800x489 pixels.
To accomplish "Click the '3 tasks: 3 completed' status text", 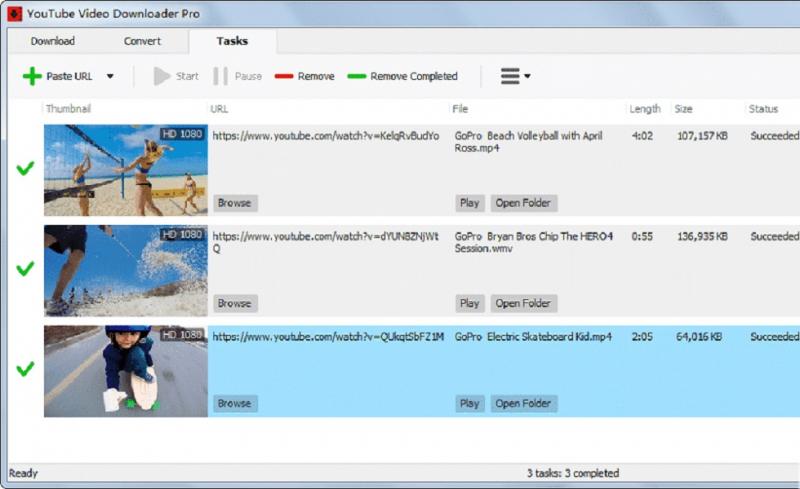I will 573,473.
